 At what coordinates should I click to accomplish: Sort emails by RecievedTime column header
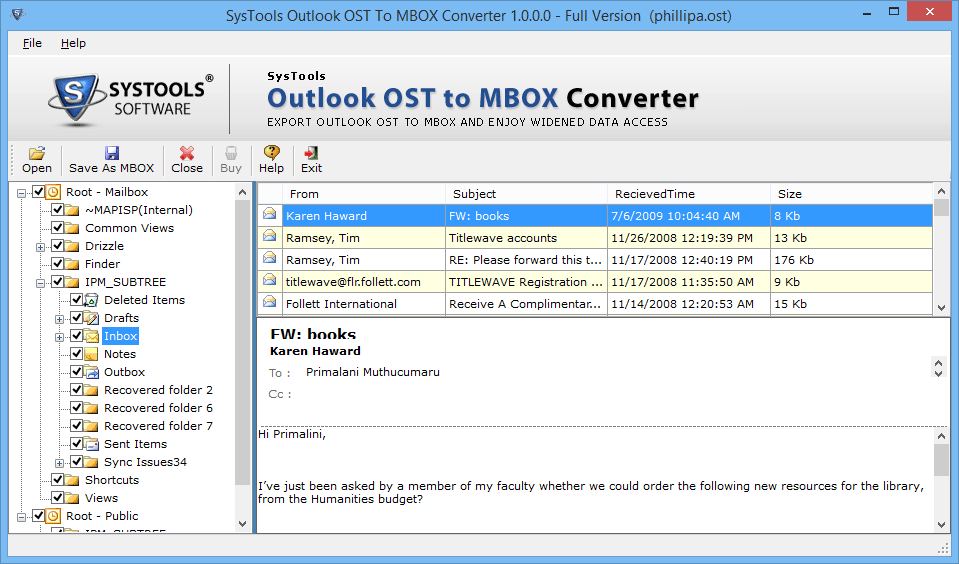(688, 194)
